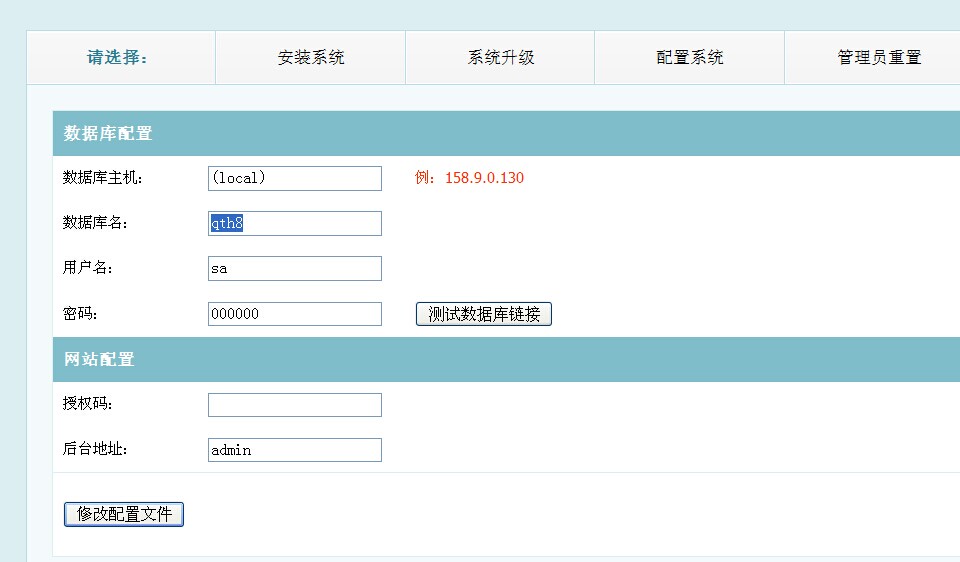Viewport: 960px width, 562px height.
Task: Click the 数据库主机 text label
Action: coord(103,178)
